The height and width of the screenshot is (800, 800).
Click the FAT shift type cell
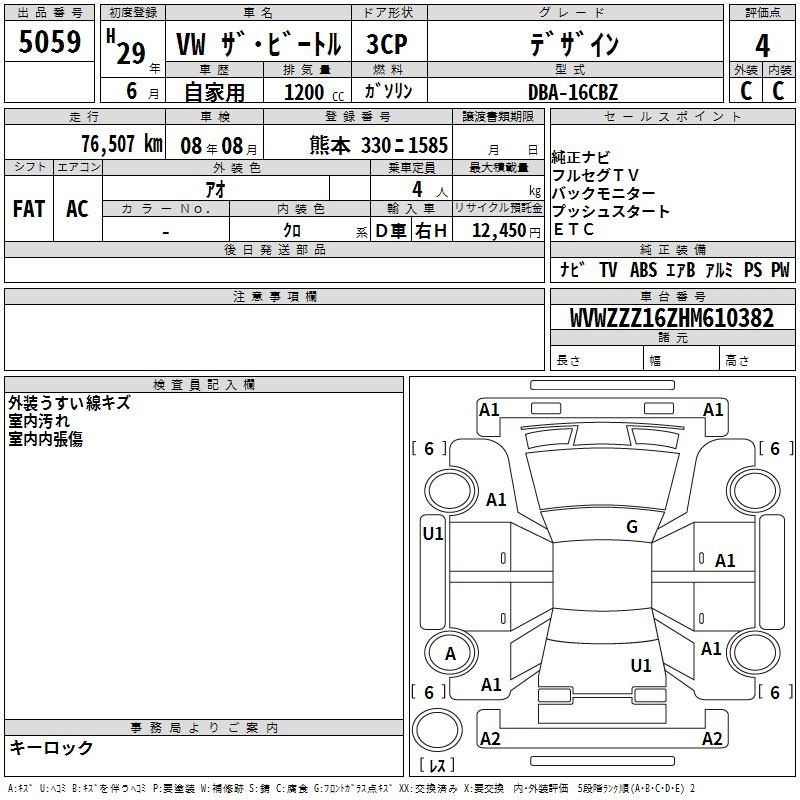pyautogui.click(x=29, y=208)
